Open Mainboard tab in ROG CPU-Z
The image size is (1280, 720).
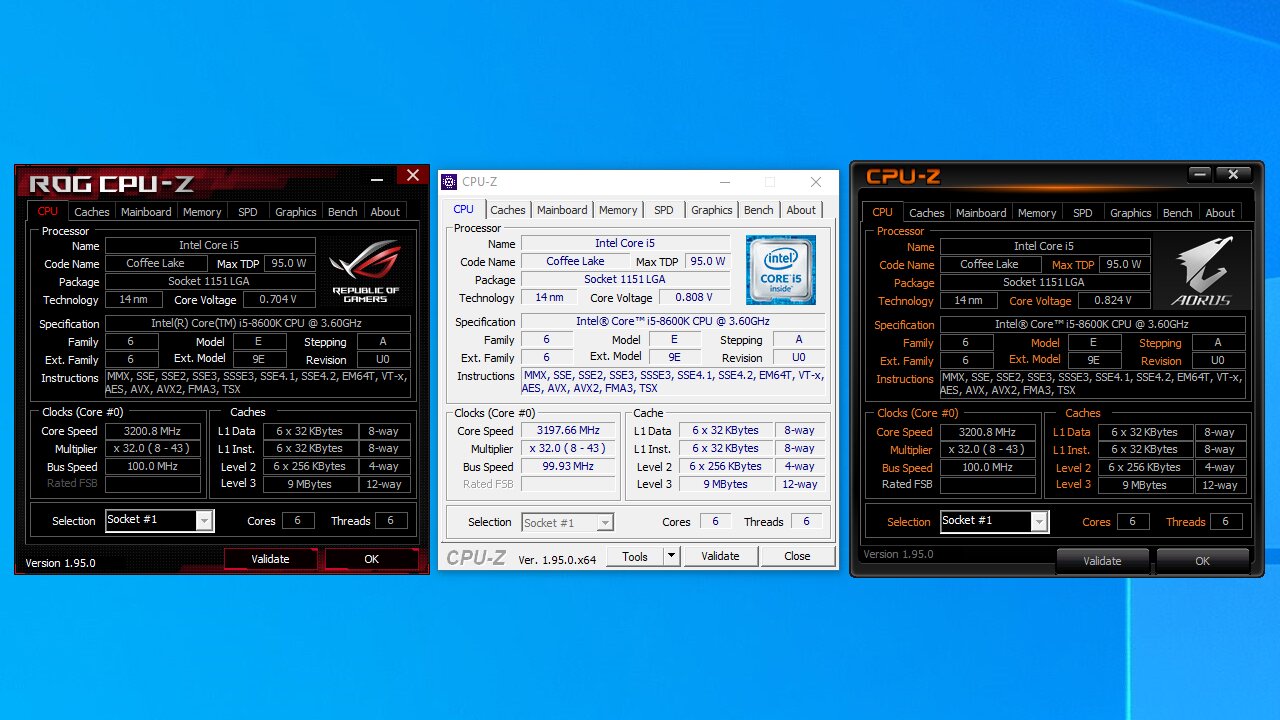146,212
